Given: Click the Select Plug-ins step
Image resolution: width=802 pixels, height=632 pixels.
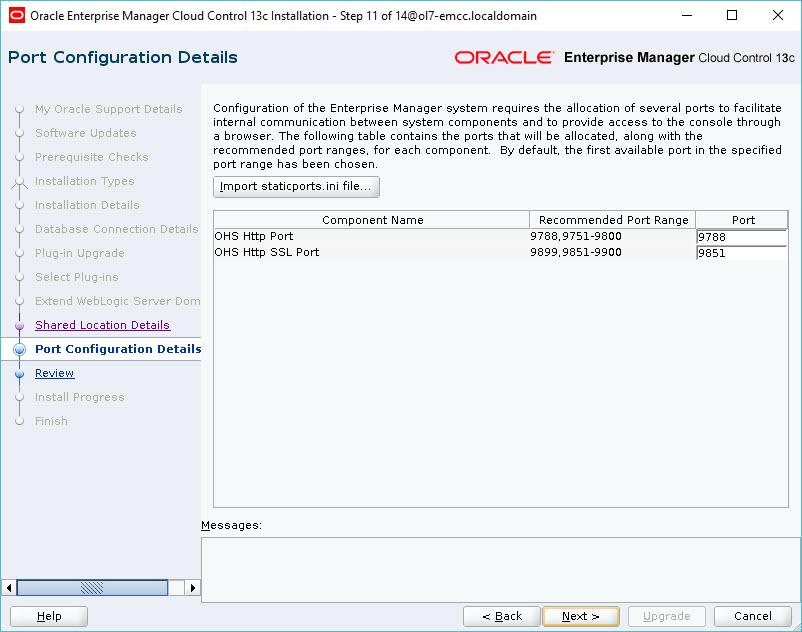Looking at the screenshot, I should (x=77, y=278).
